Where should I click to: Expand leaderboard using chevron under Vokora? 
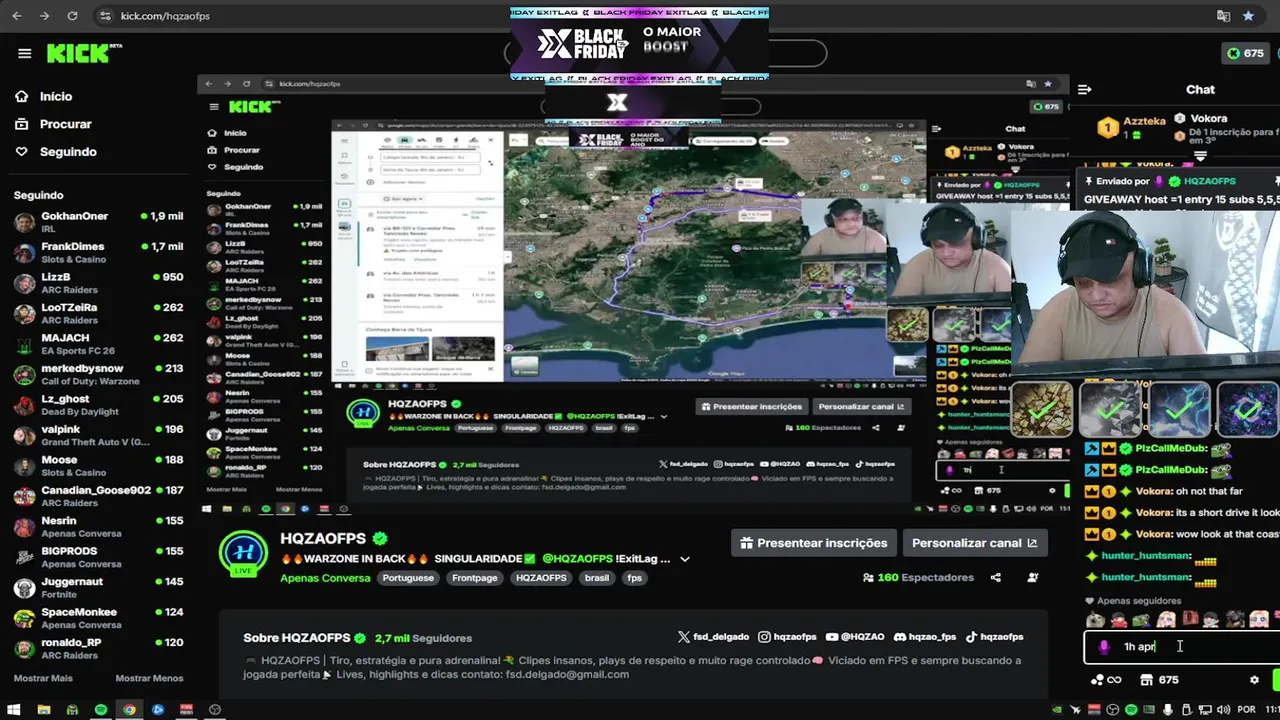(1200, 155)
